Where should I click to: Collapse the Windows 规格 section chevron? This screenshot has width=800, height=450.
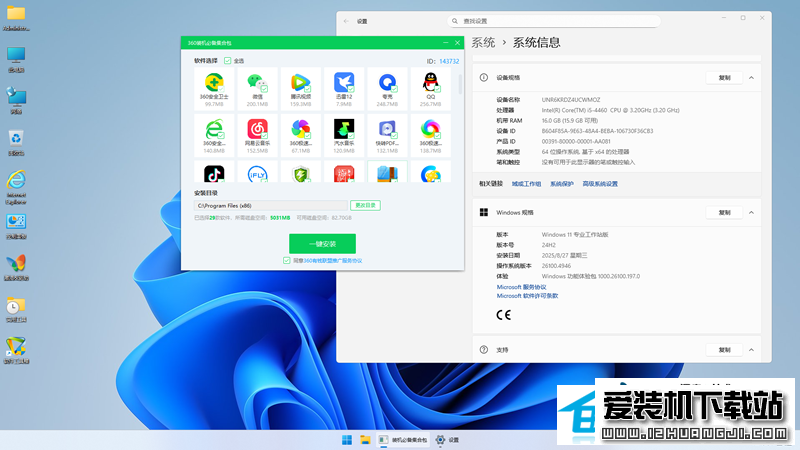click(752, 212)
